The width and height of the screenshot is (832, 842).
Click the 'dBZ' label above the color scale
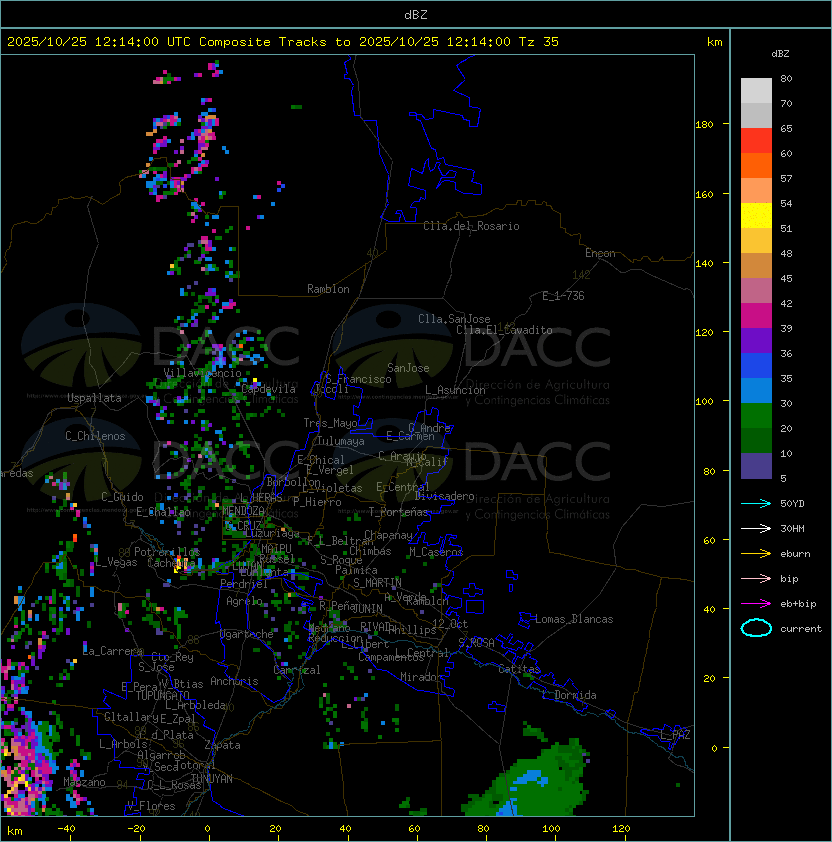pyautogui.click(x=780, y=54)
